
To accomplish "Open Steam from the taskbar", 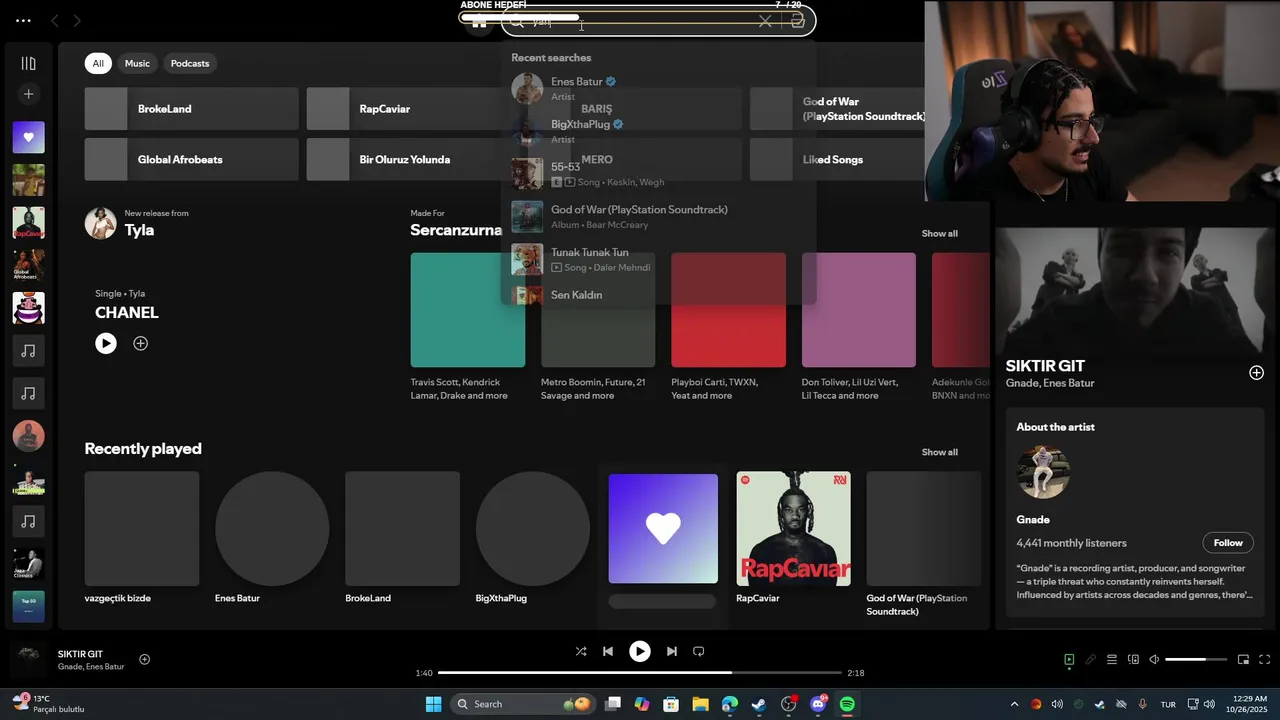I will pyautogui.click(x=759, y=704).
